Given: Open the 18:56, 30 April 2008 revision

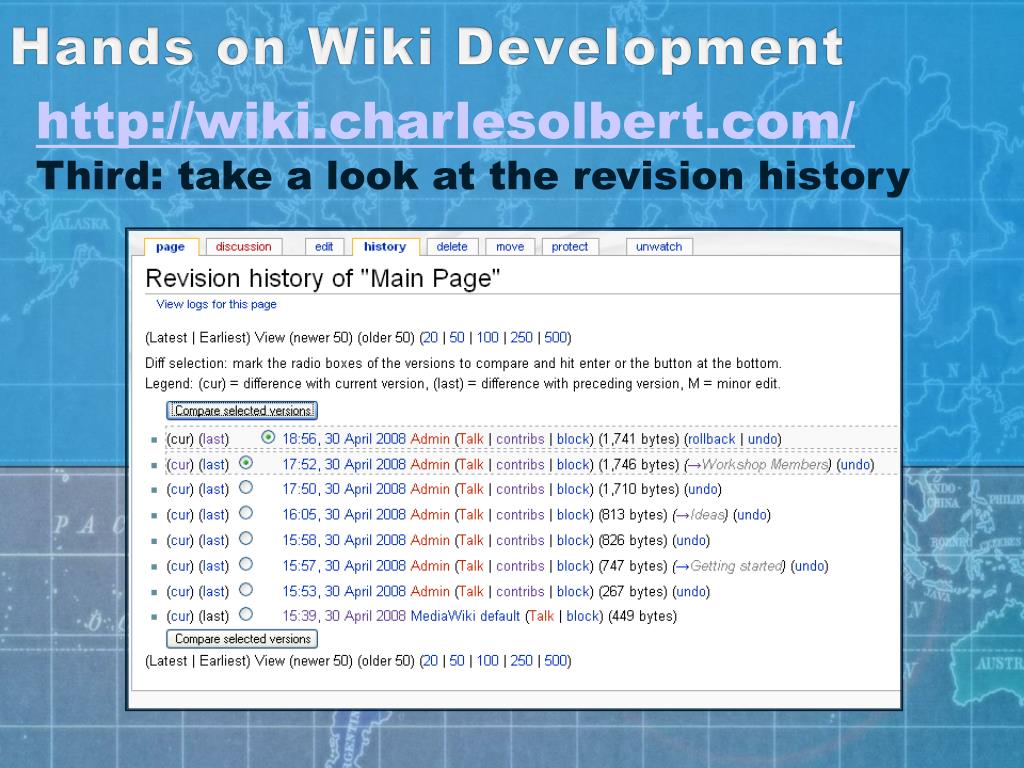Looking at the screenshot, I should click(x=344, y=439).
